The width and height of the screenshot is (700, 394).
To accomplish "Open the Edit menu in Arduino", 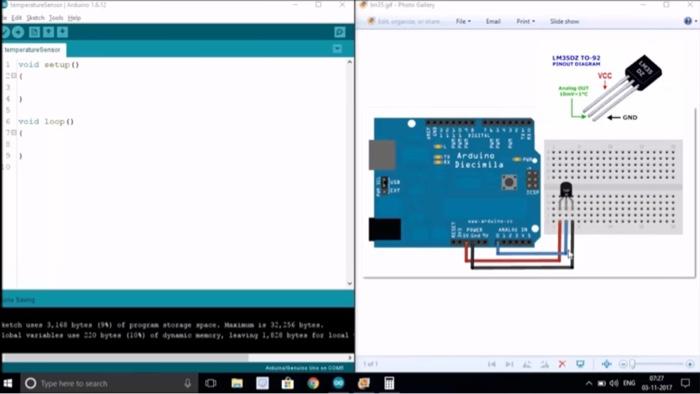I will 17,18.
